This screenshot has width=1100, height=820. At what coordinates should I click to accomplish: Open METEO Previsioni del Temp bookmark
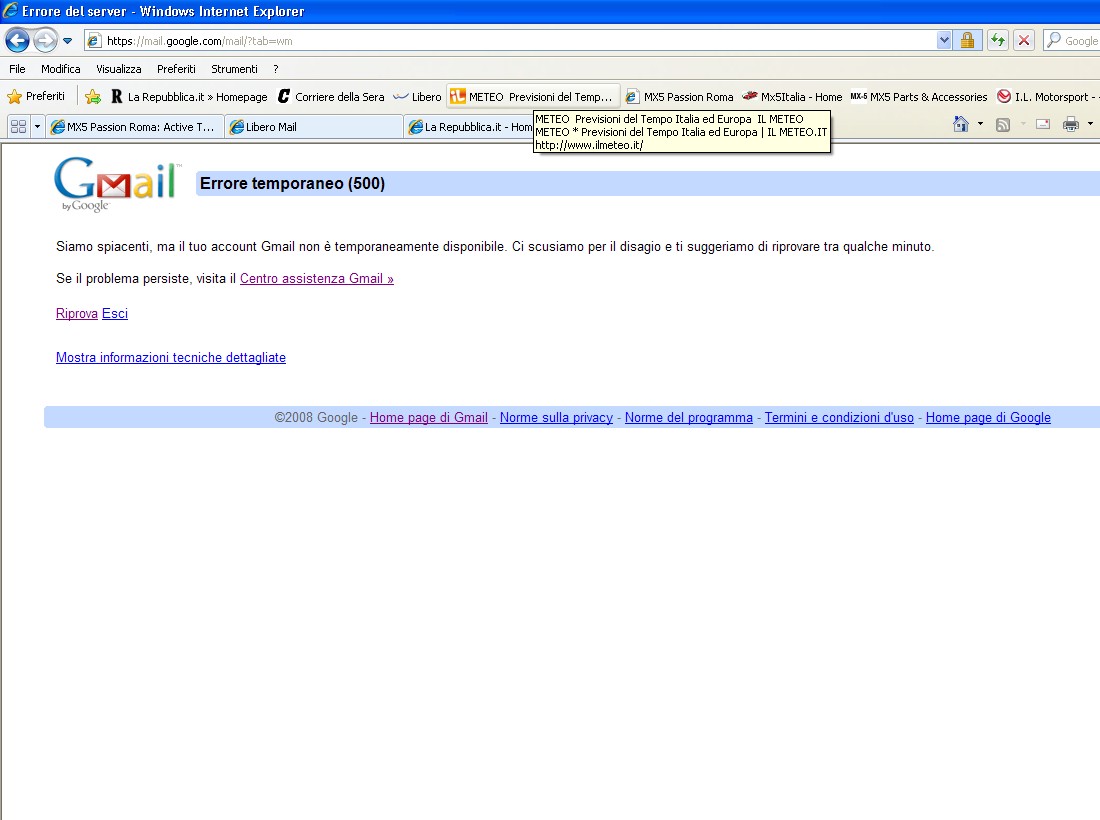tap(532, 97)
